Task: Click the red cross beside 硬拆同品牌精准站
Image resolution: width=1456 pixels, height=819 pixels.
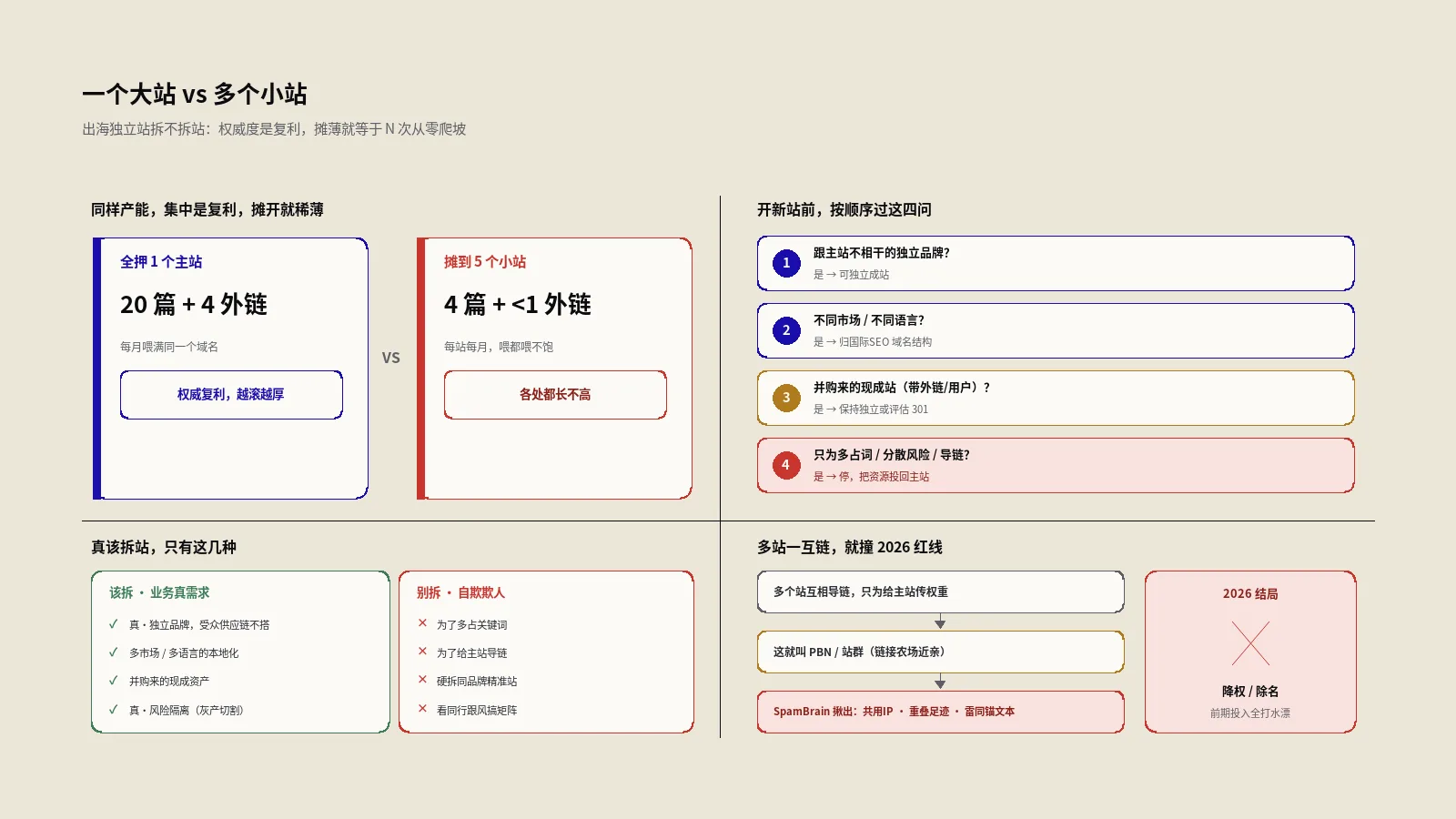Action: (x=422, y=680)
